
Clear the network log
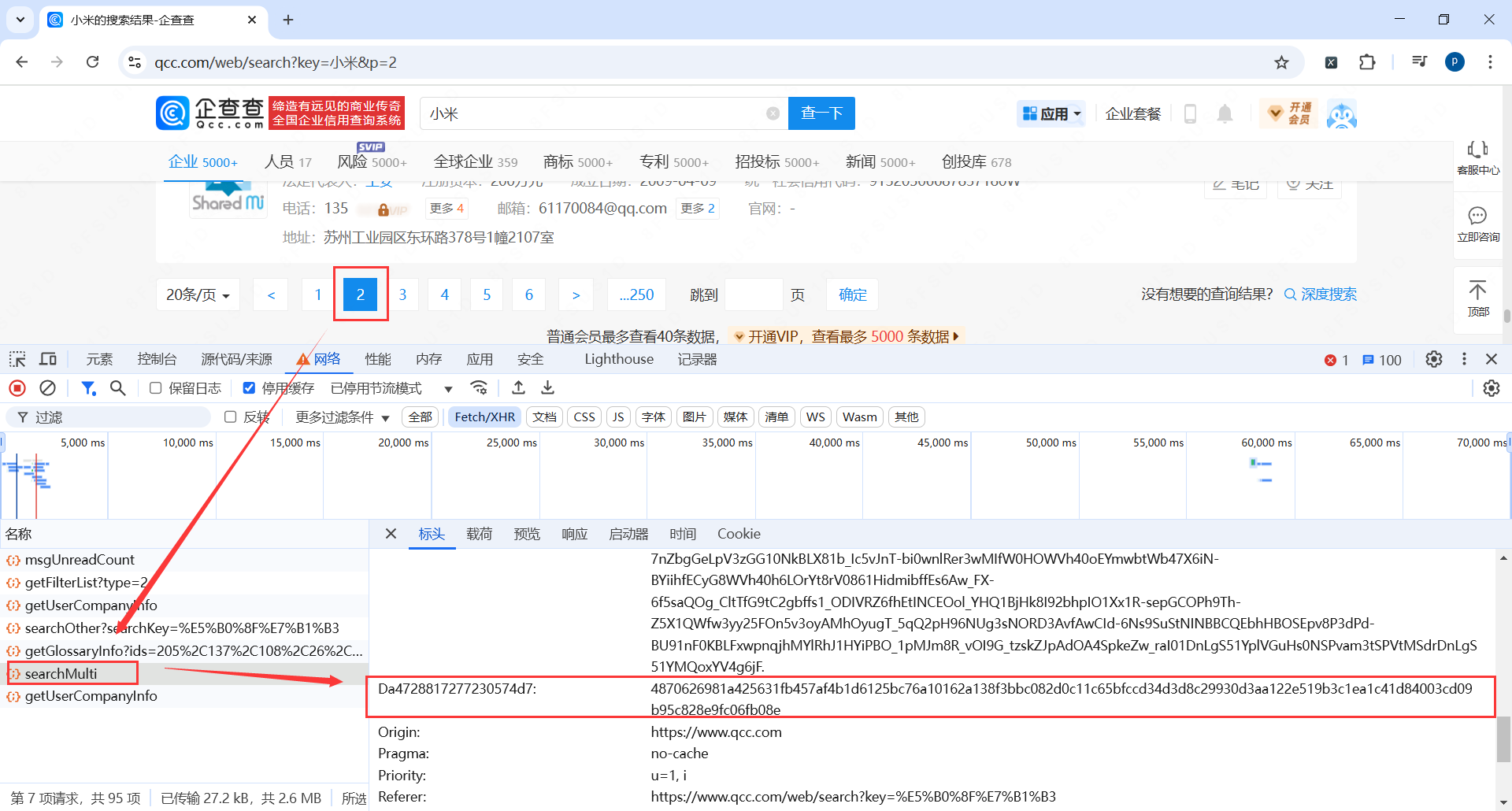coord(48,388)
